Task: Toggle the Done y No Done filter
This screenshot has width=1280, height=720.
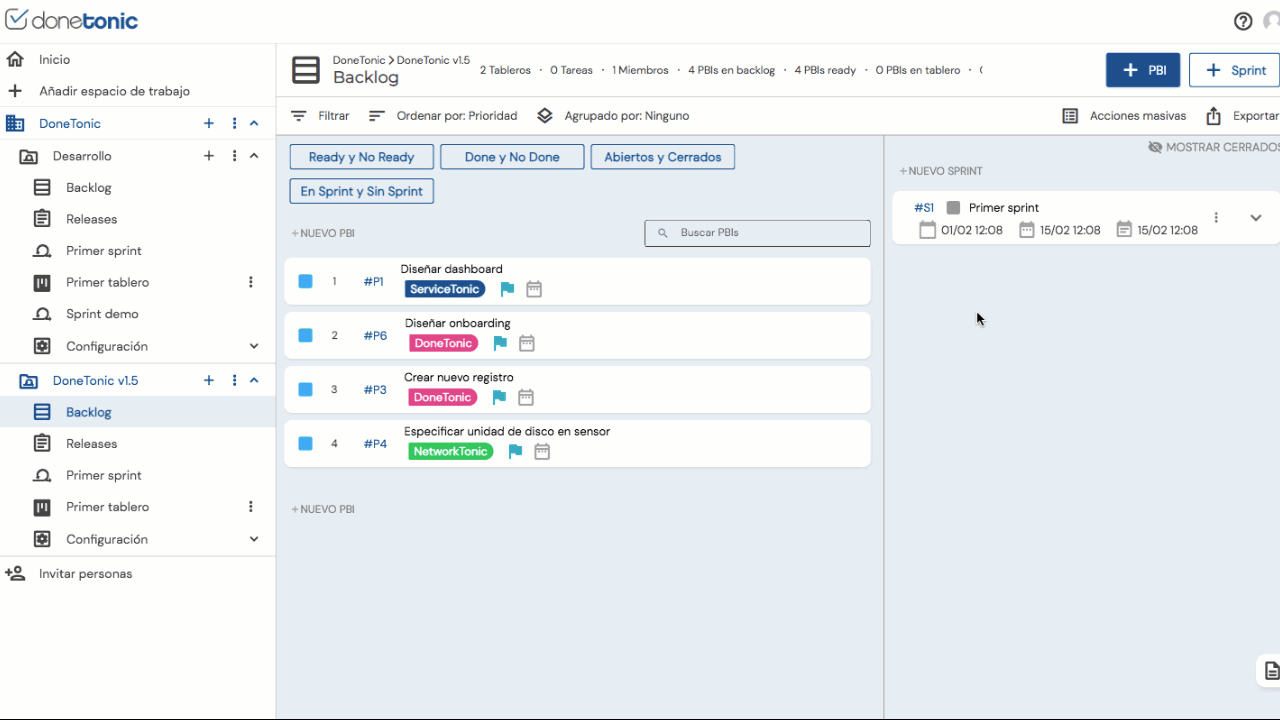Action: tap(512, 157)
